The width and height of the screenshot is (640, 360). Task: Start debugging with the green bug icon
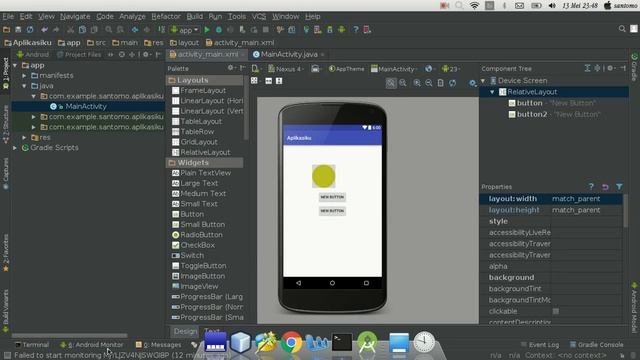(x=219, y=29)
